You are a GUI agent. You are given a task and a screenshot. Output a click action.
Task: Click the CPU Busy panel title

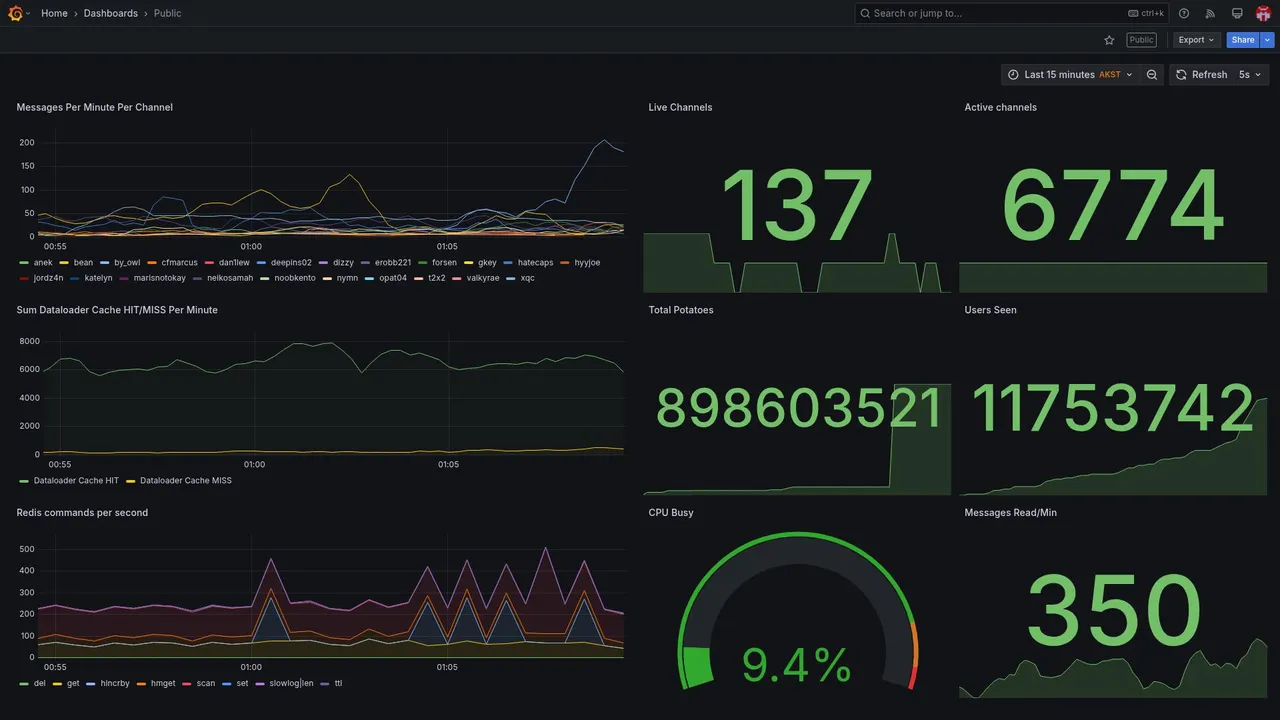click(x=671, y=513)
